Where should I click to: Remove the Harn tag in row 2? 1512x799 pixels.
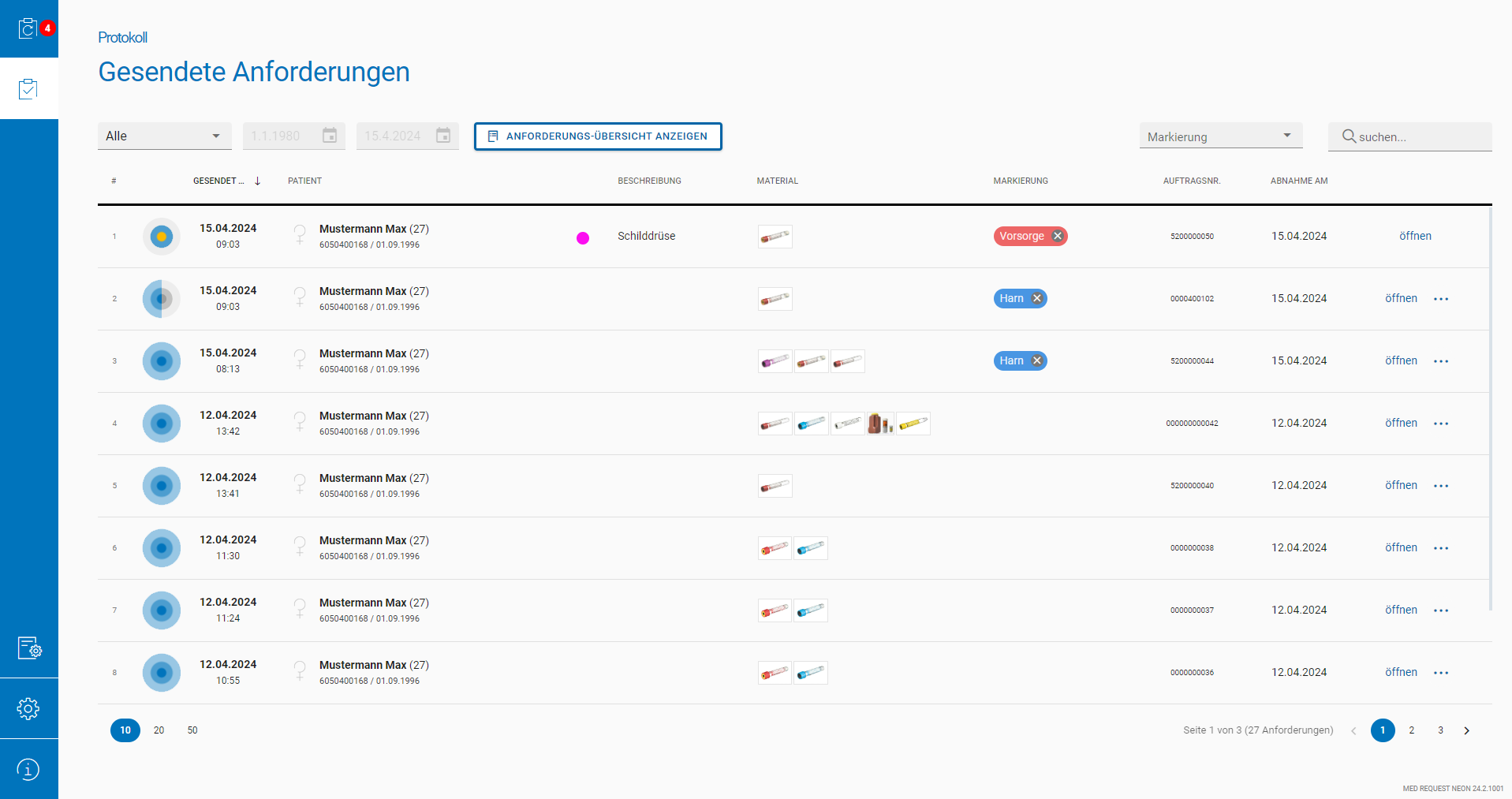1037,298
